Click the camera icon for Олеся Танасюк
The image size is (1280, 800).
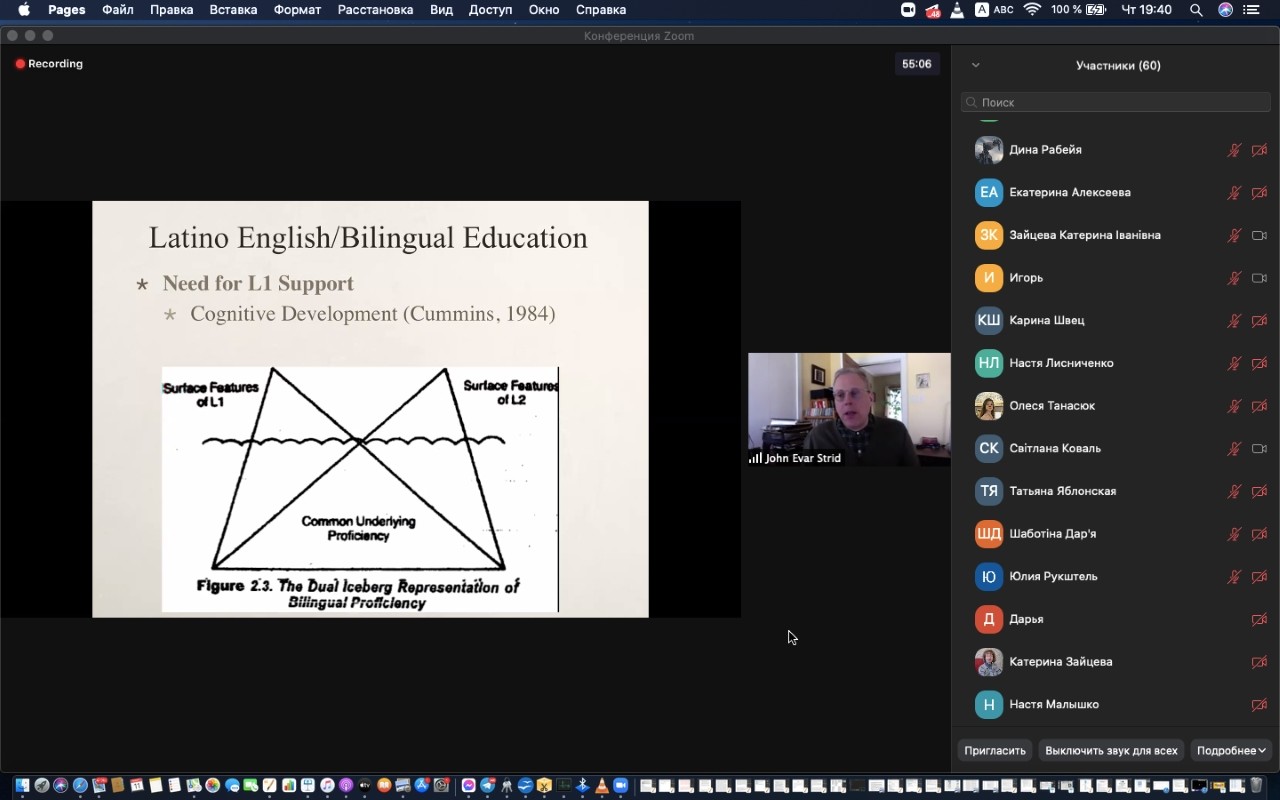[1259, 406]
